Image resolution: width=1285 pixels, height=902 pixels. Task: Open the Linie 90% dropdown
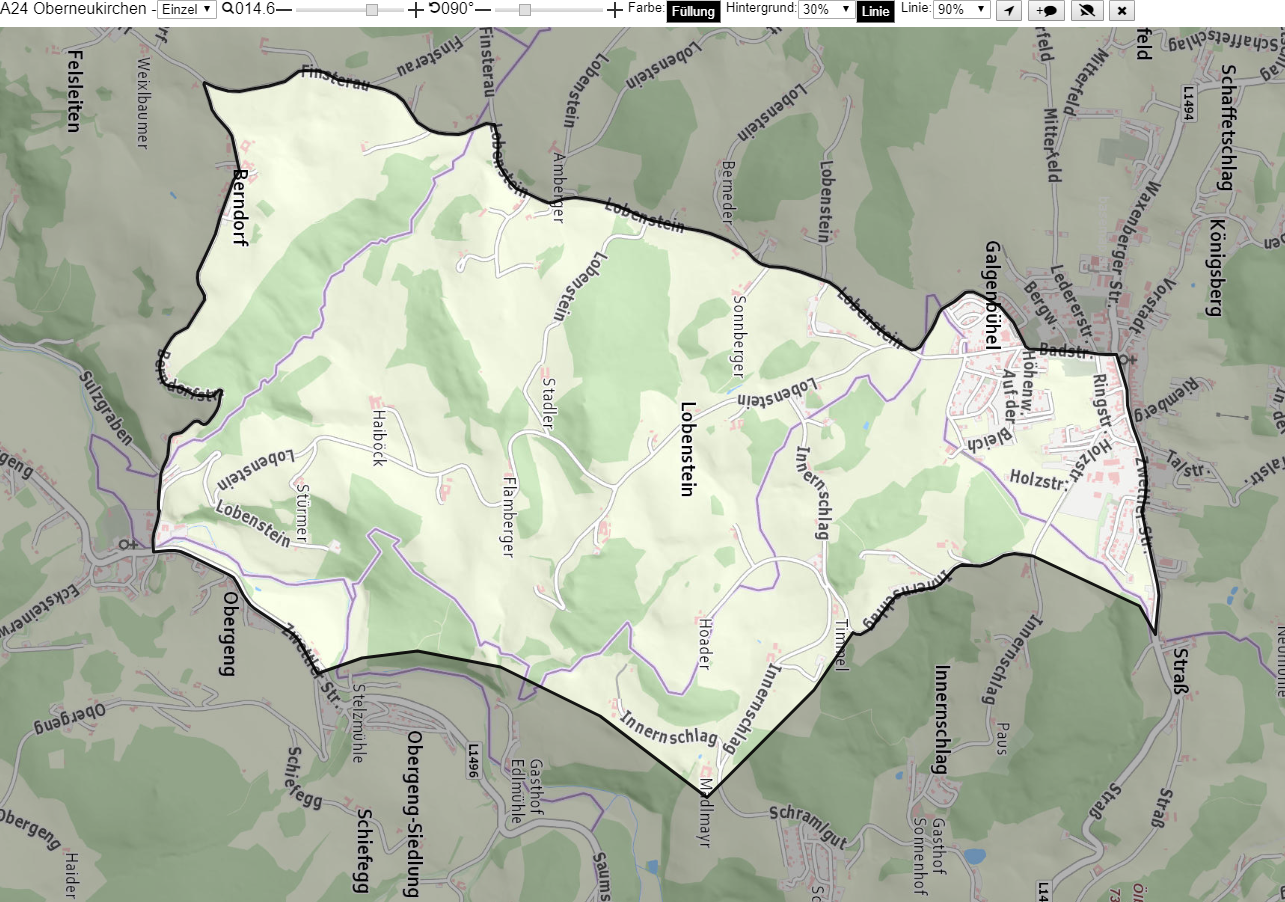962,10
